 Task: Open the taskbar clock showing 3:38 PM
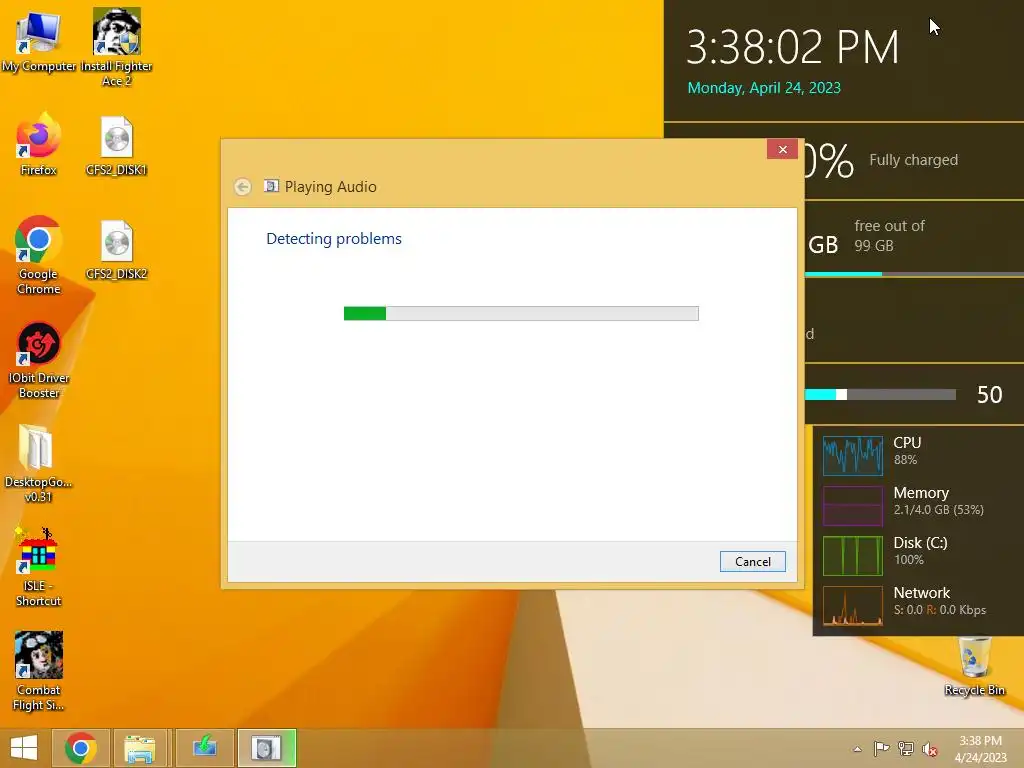click(x=980, y=748)
